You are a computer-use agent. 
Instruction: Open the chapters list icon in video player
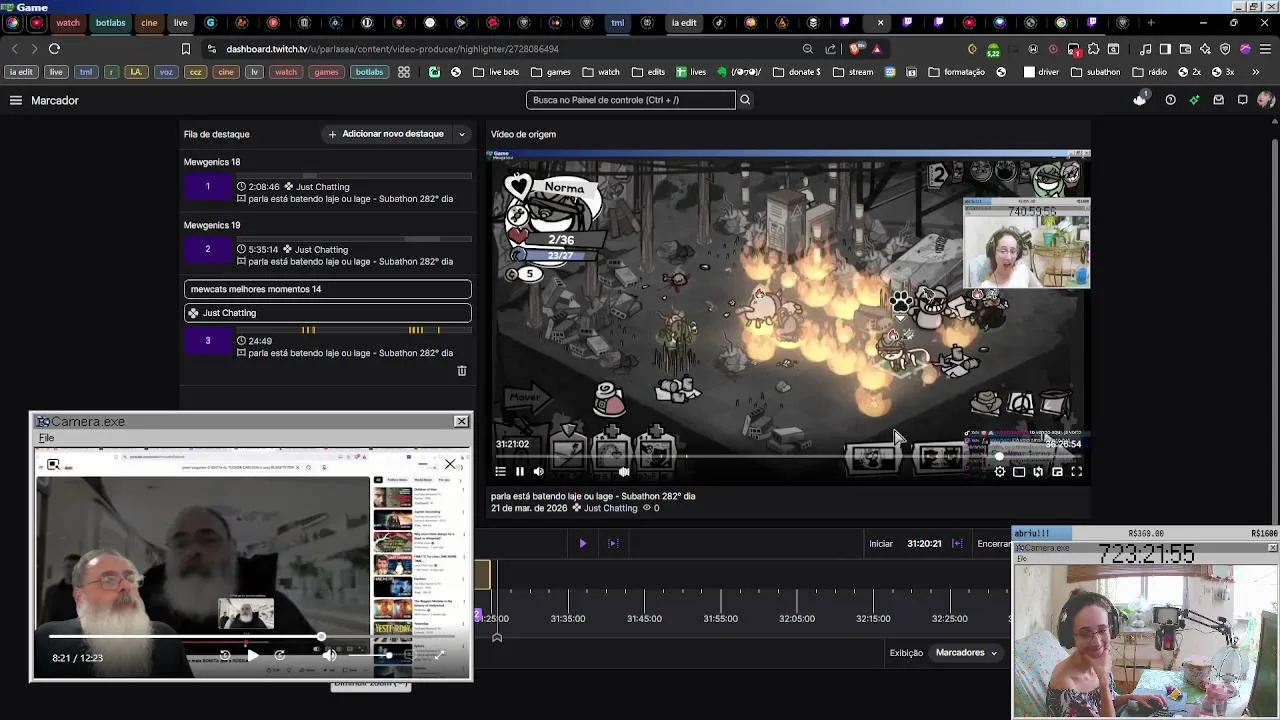pyautogui.click(x=501, y=472)
